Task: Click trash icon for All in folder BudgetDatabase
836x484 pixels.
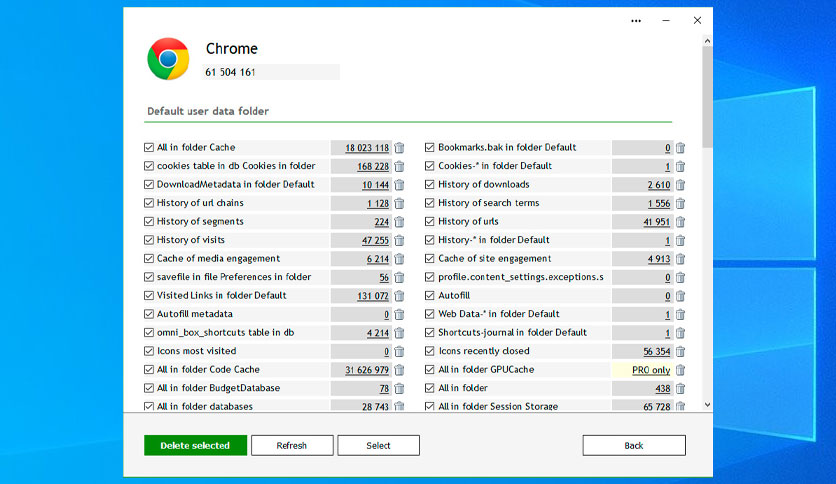Action: point(399,388)
